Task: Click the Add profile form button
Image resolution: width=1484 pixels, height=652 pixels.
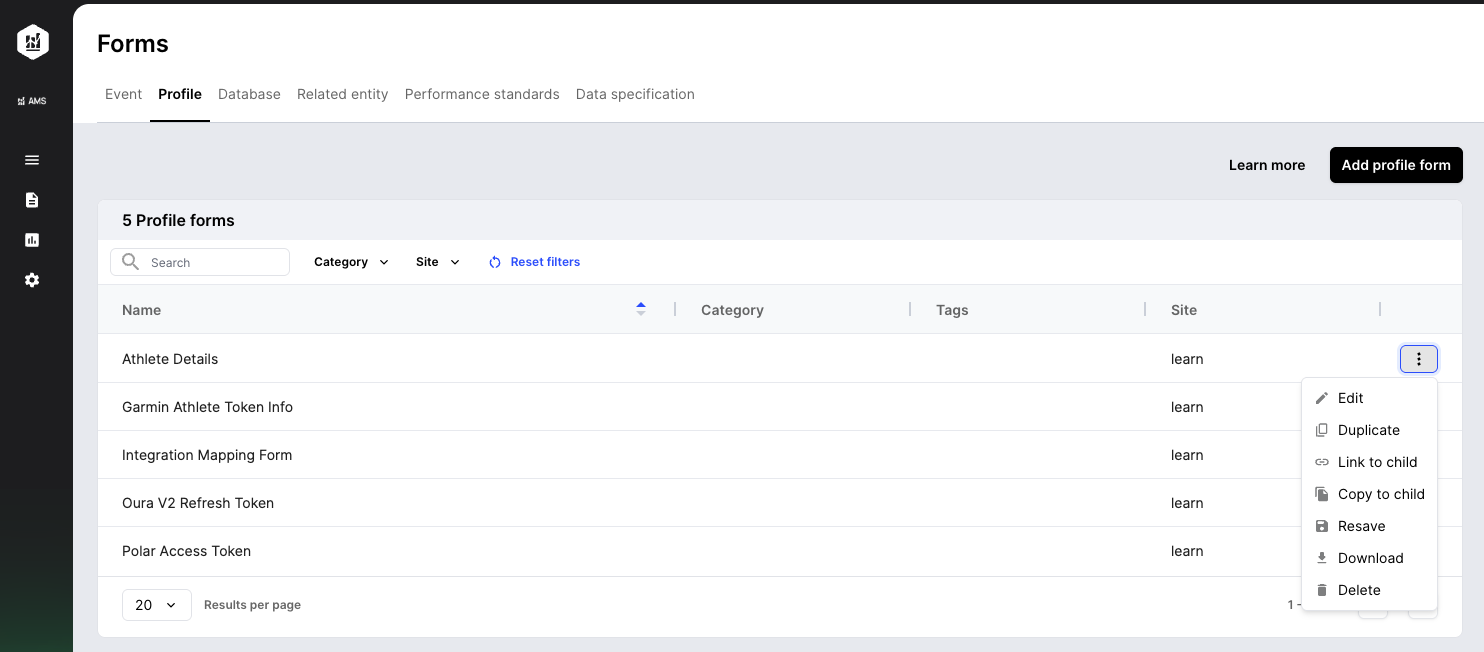Action: [x=1396, y=165]
